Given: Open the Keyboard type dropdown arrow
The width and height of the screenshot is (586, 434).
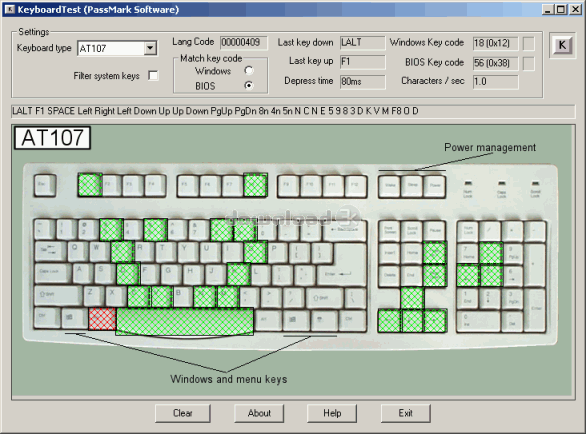Looking at the screenshot, I should click(x=150, y=48).
